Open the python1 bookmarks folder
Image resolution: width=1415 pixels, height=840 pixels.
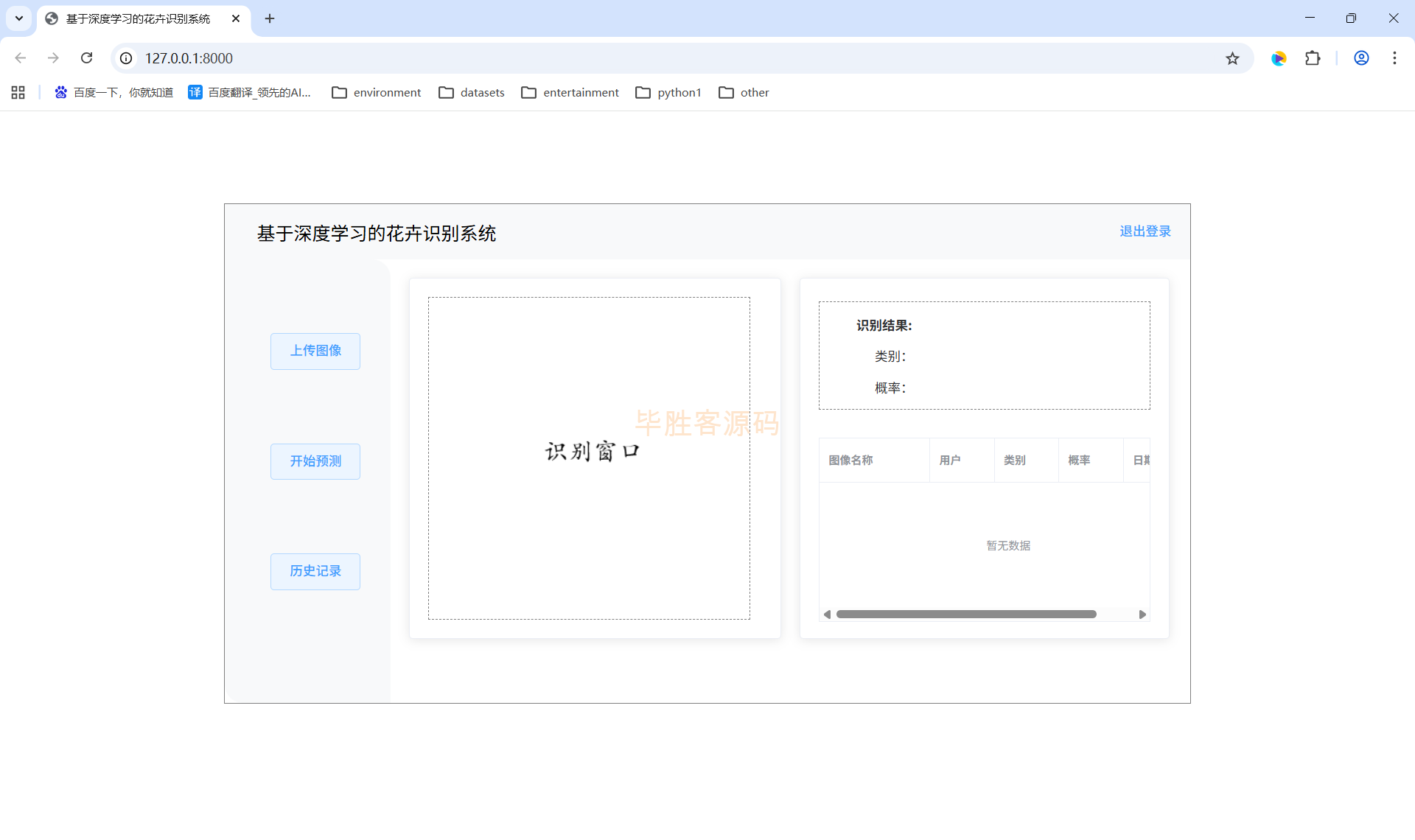[668, 92]
